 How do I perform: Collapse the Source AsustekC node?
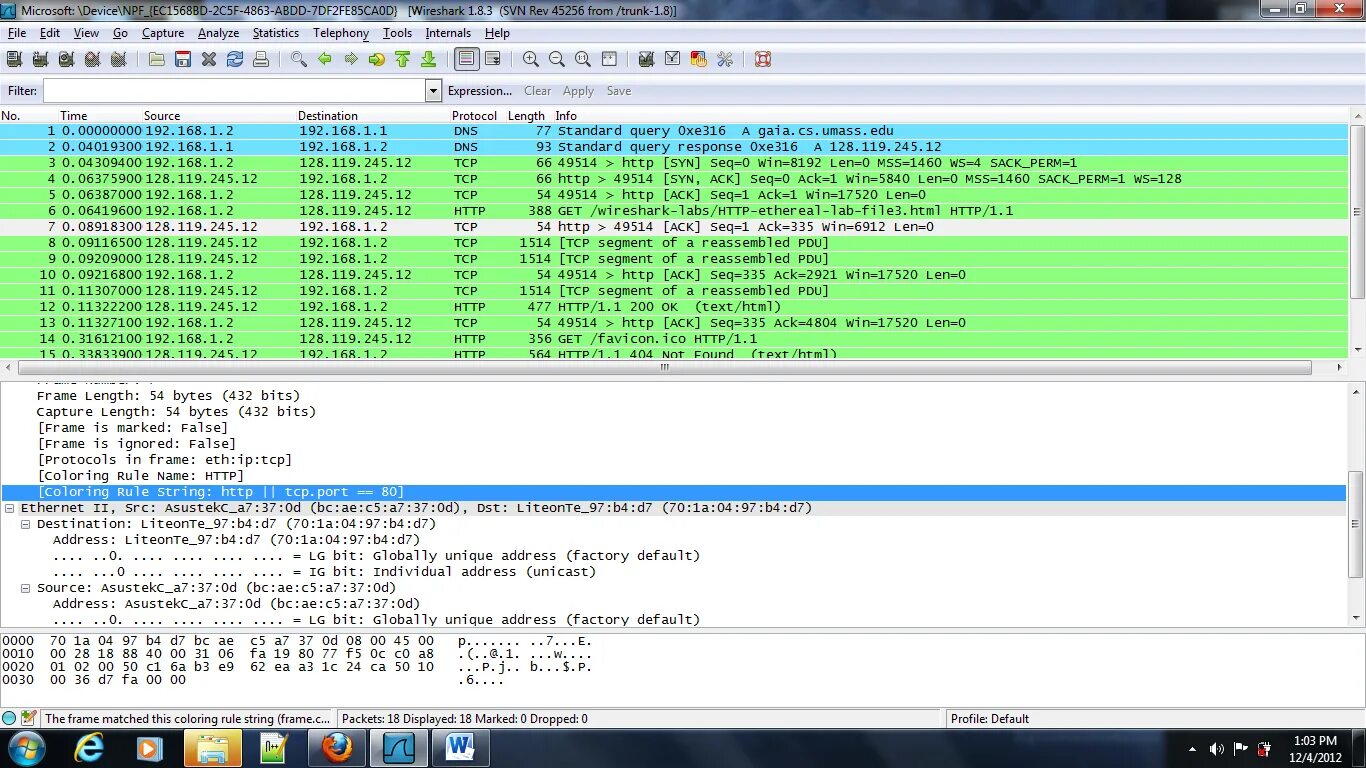pos(26,588)
